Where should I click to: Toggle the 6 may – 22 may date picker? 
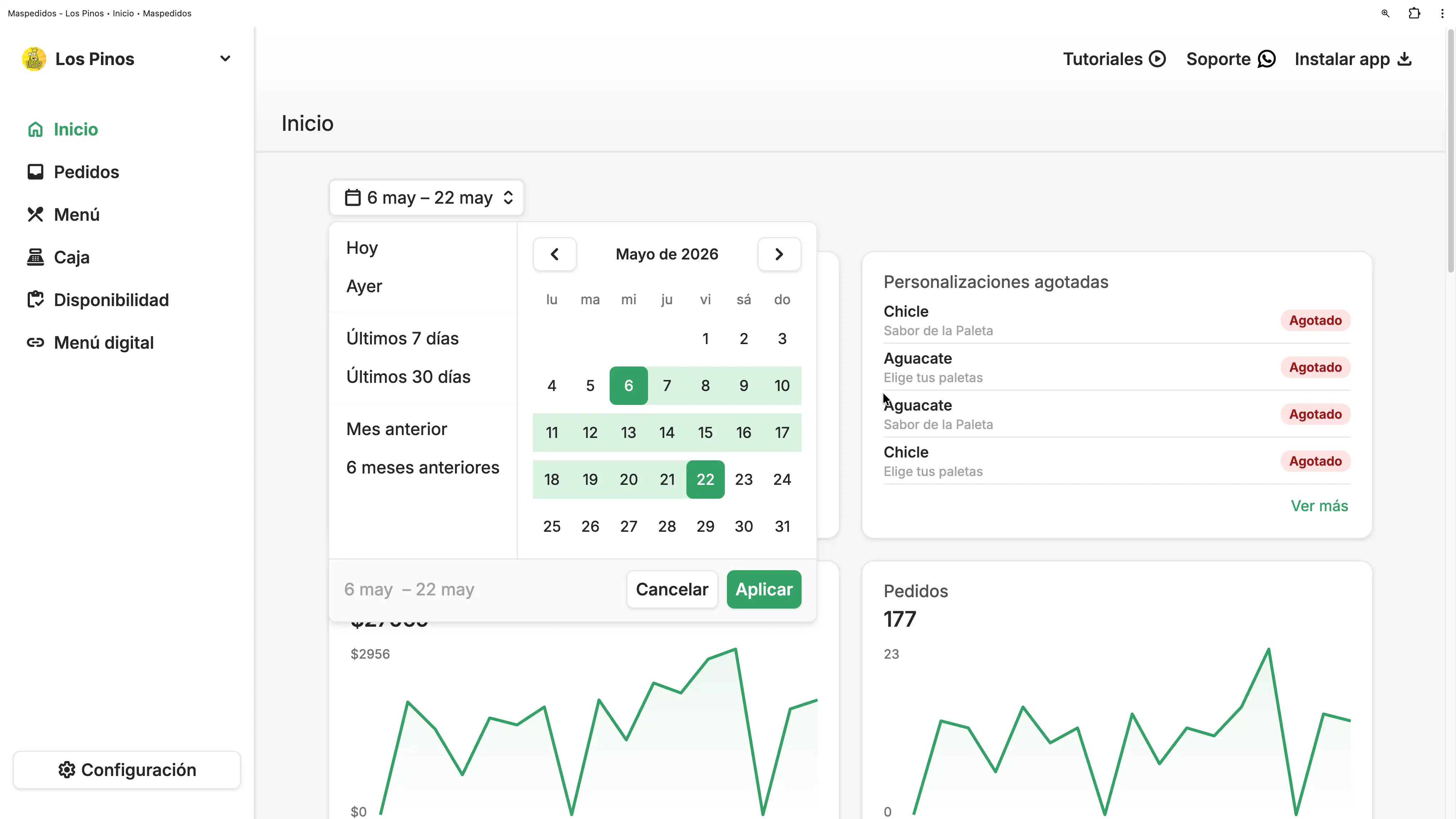click(x=427, y=198)
